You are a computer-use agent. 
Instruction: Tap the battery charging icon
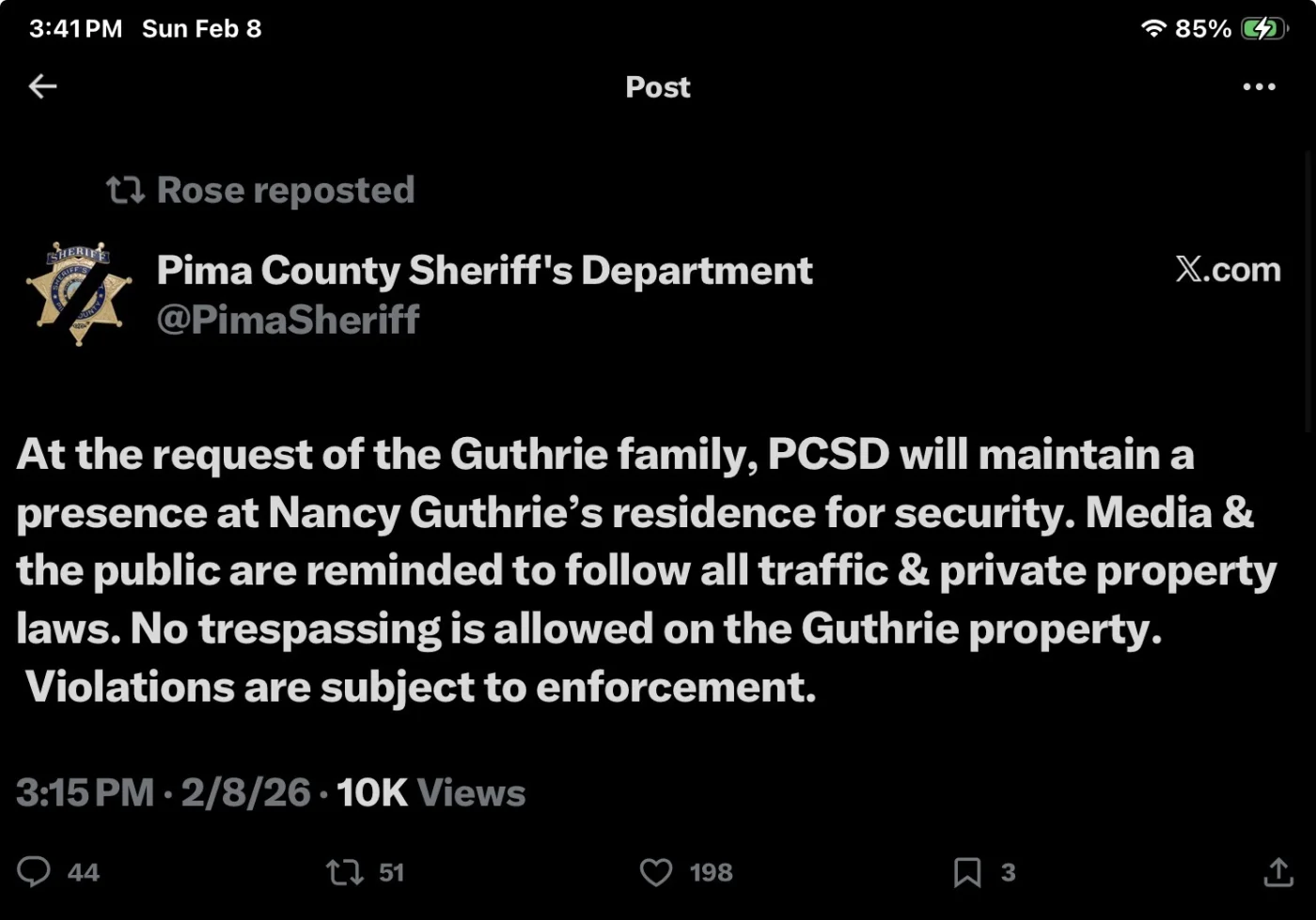click(1261, 28)
